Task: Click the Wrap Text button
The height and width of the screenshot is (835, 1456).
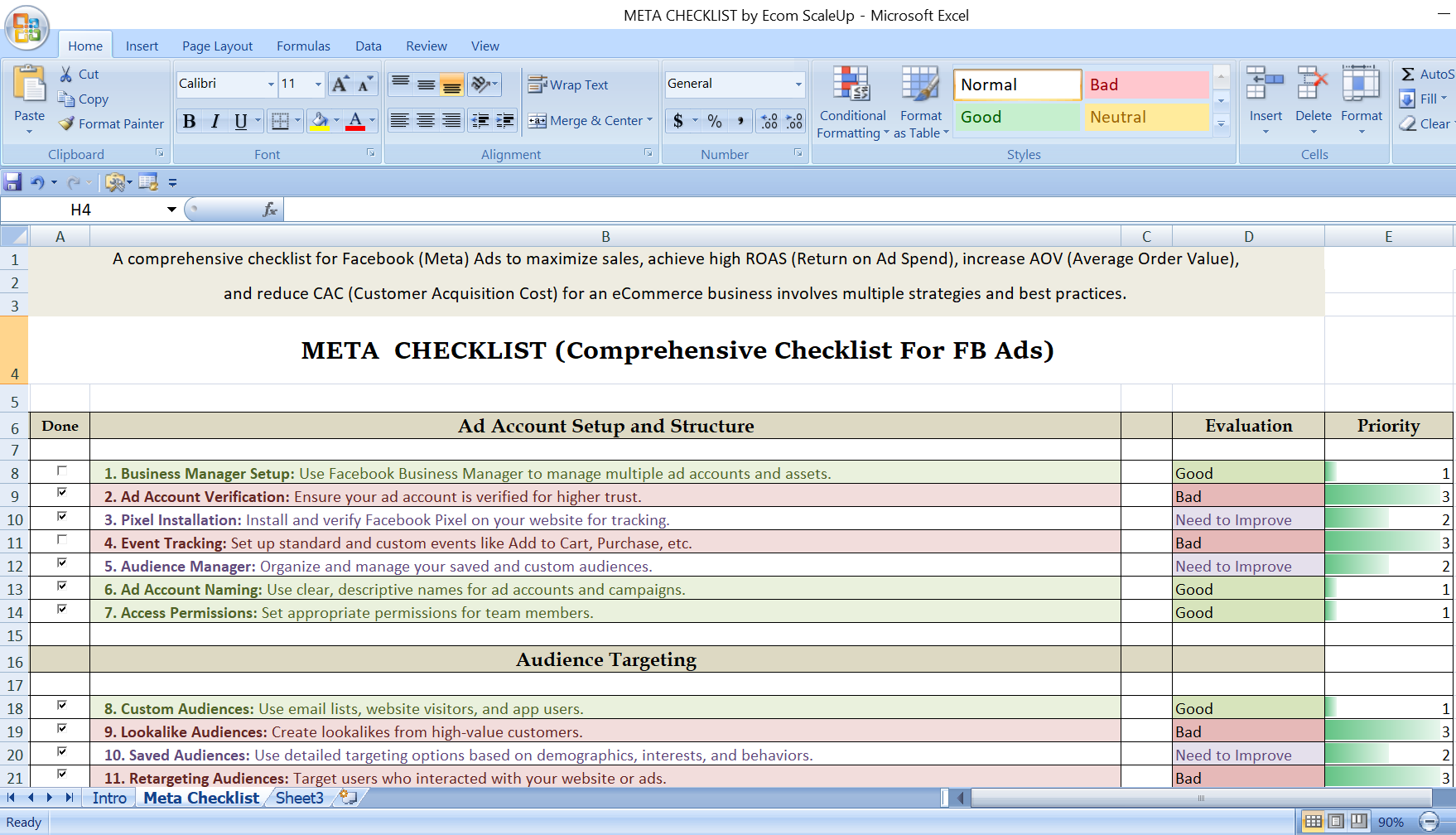Action: pyautogui.click(x=569, y=84)
